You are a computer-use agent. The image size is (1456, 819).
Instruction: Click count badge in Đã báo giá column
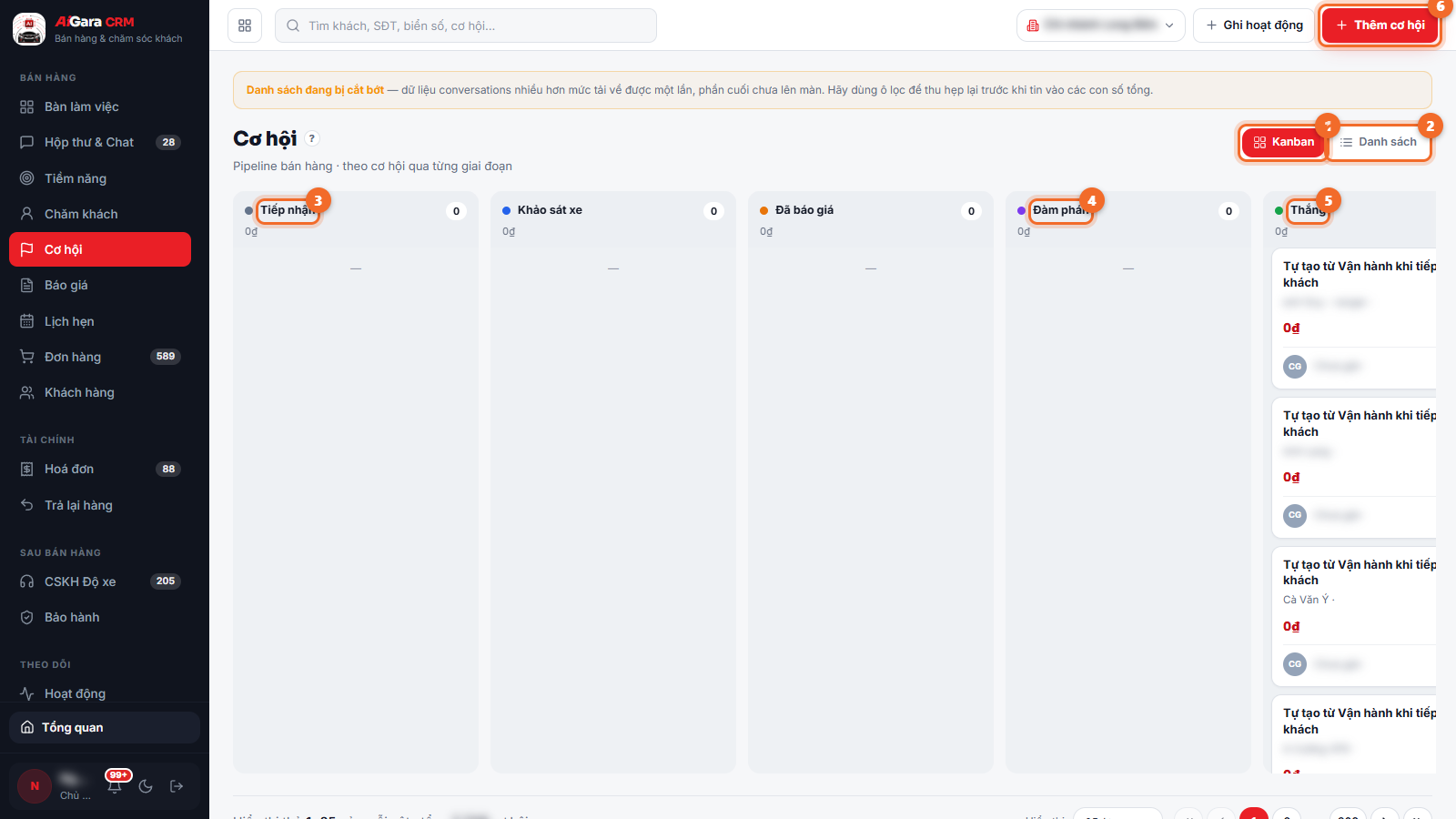click(972, 211)
